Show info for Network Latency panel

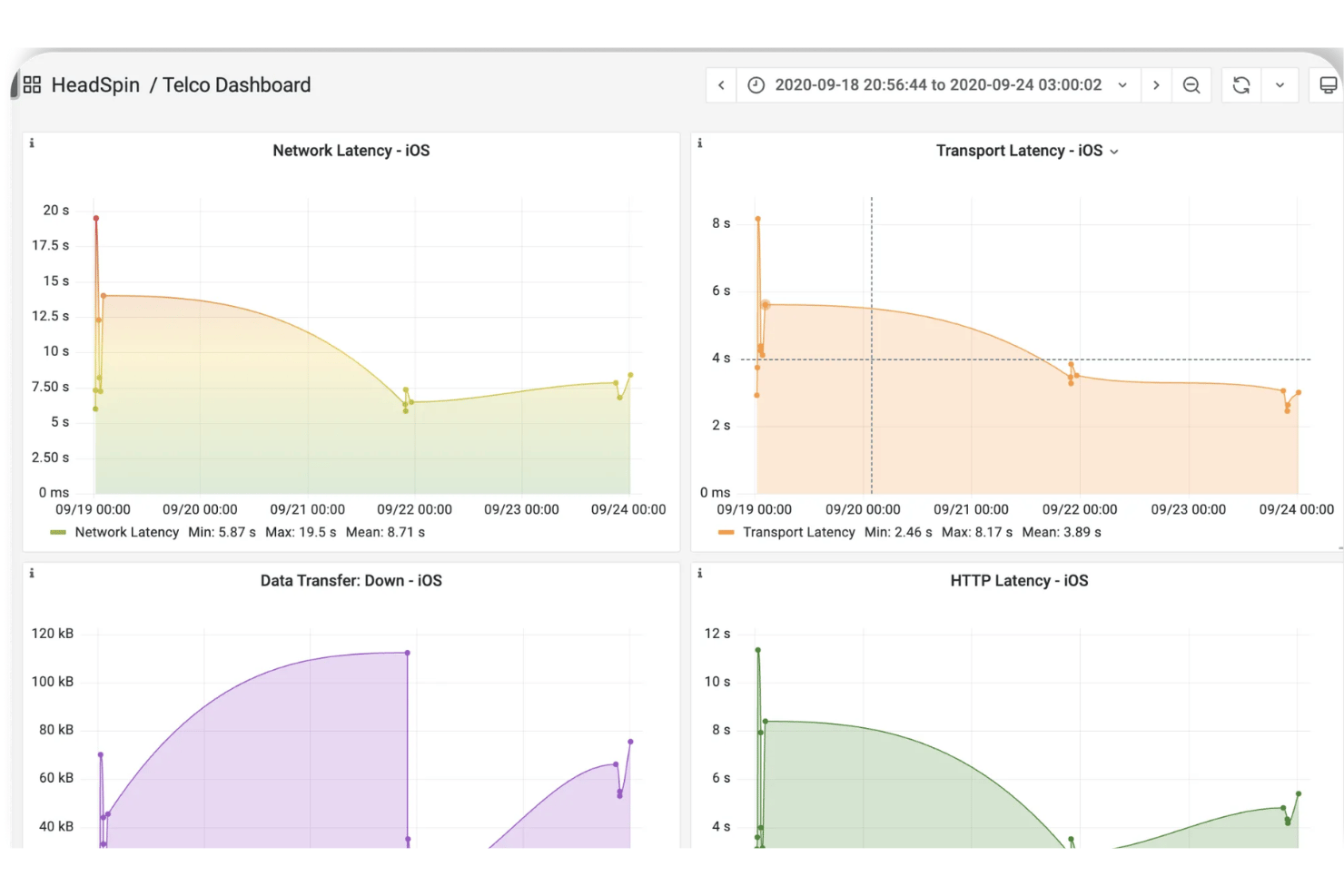tap(32, 143)
